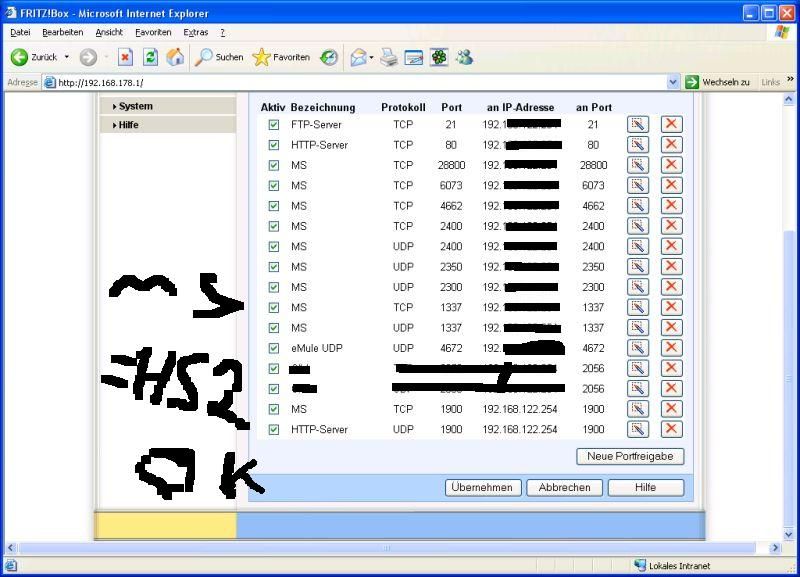
Task: Open the Bearbeiten menu
Action: [63, 33]
